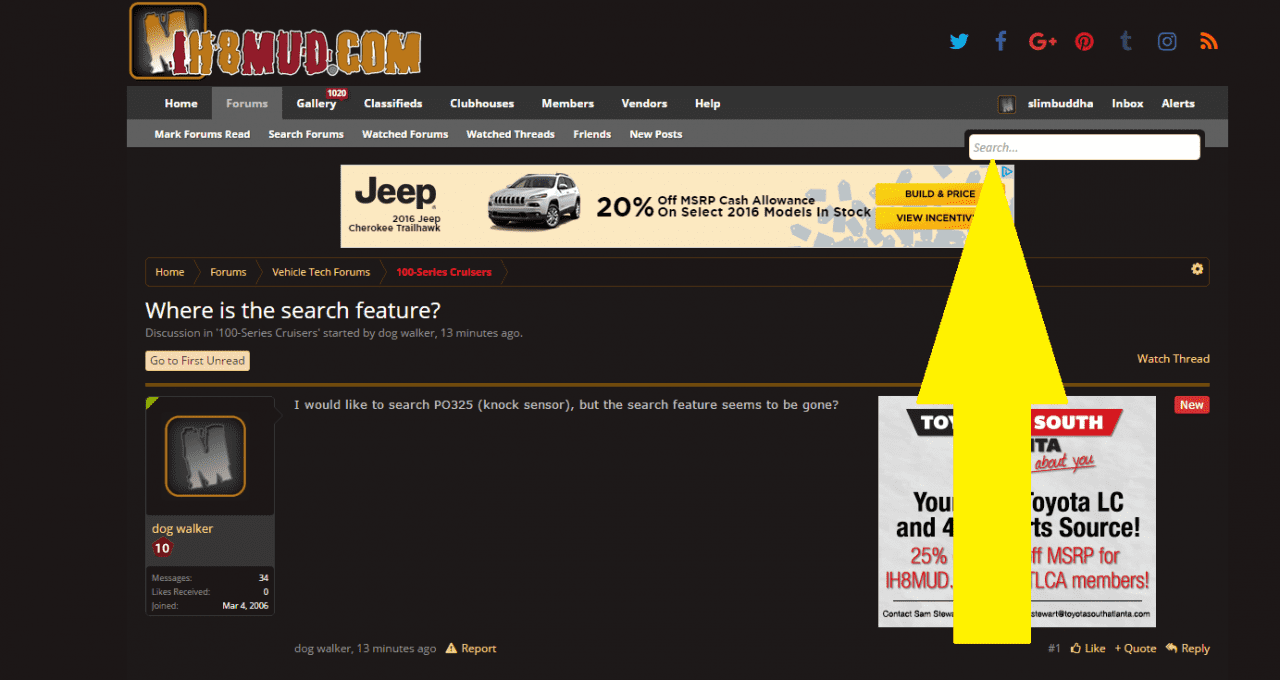Open the Gallery nav tab

316,103
